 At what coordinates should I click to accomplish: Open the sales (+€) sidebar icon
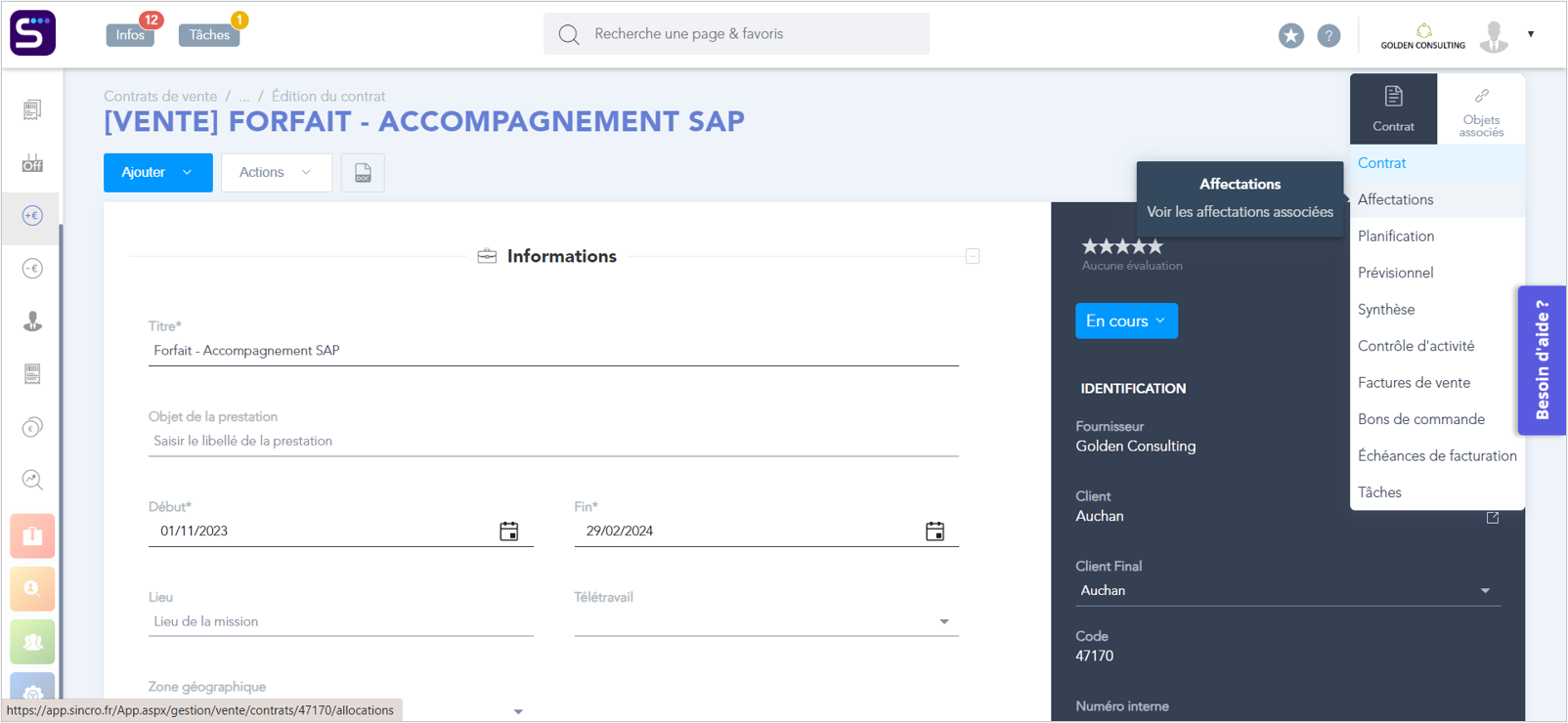pos(32,215)
